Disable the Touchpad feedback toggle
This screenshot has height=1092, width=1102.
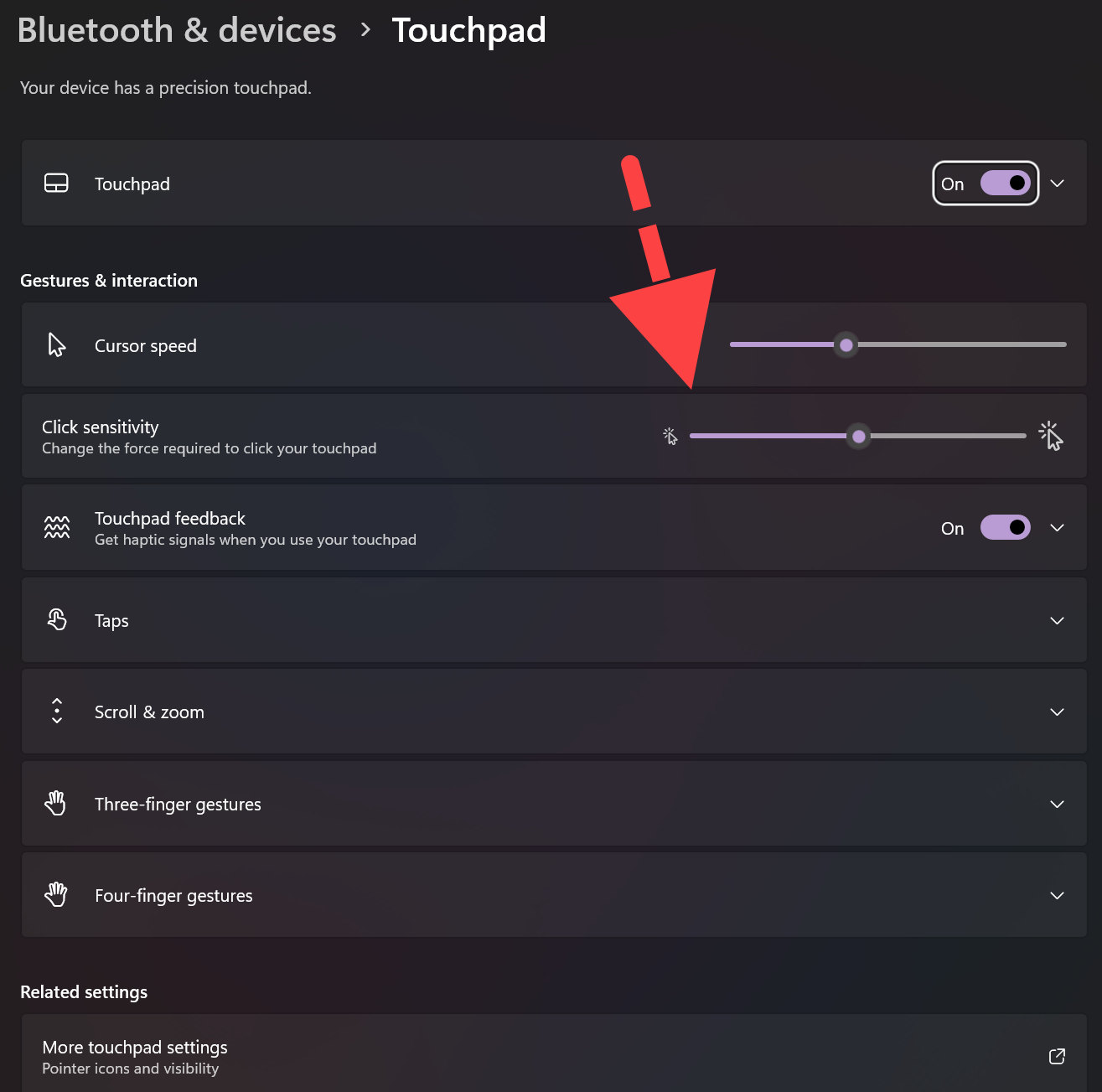1006,527
